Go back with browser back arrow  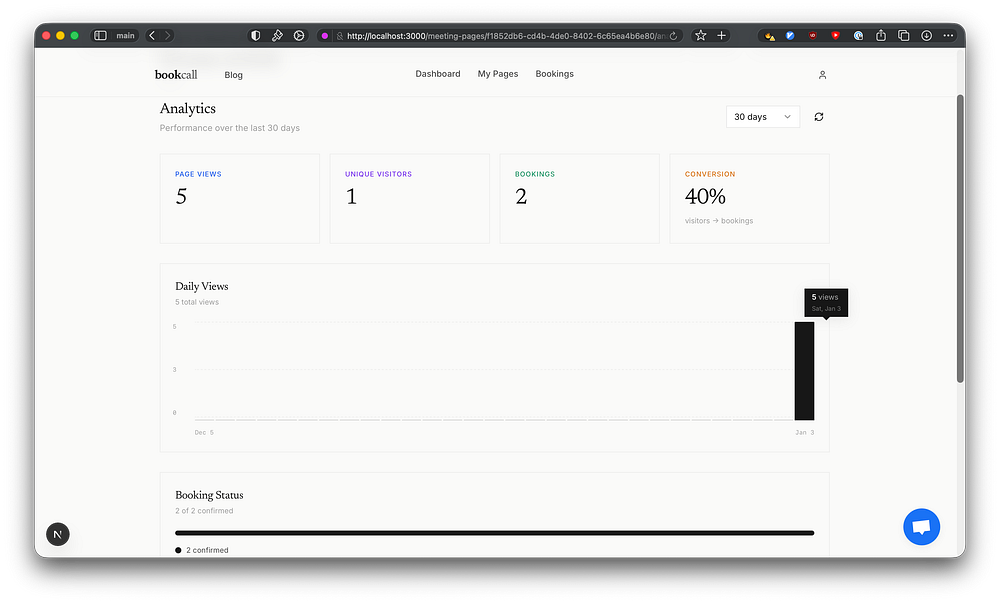click(152, 36)
